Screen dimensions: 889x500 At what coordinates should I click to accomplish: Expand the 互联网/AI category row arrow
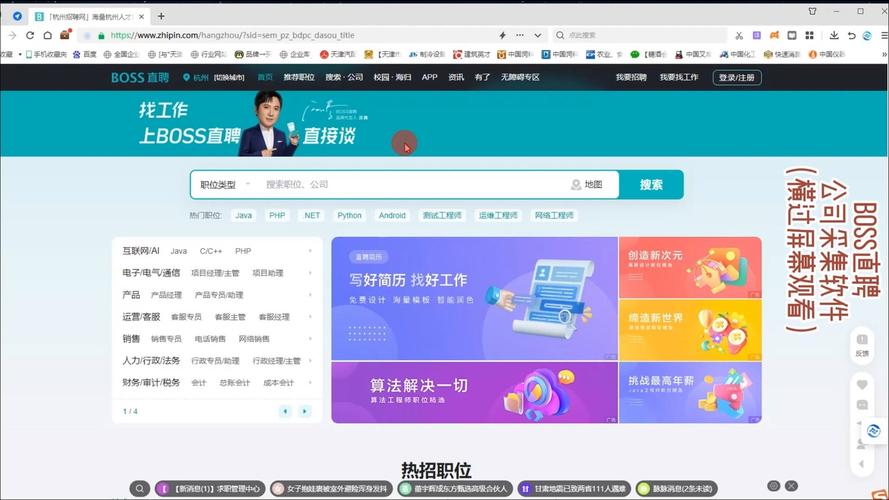pos(310,251)
